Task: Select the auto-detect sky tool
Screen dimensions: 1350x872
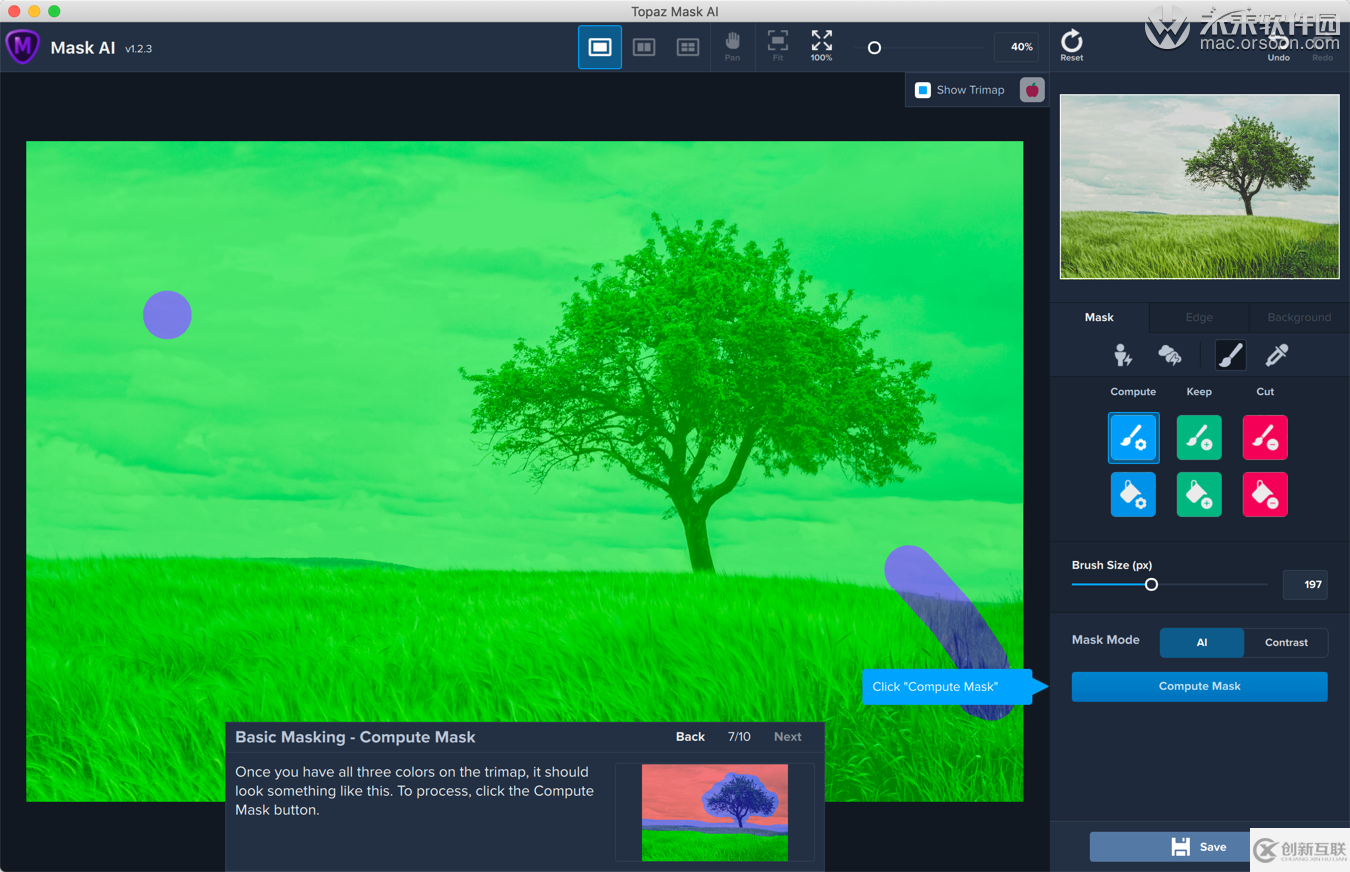Action: (1169, 354)
